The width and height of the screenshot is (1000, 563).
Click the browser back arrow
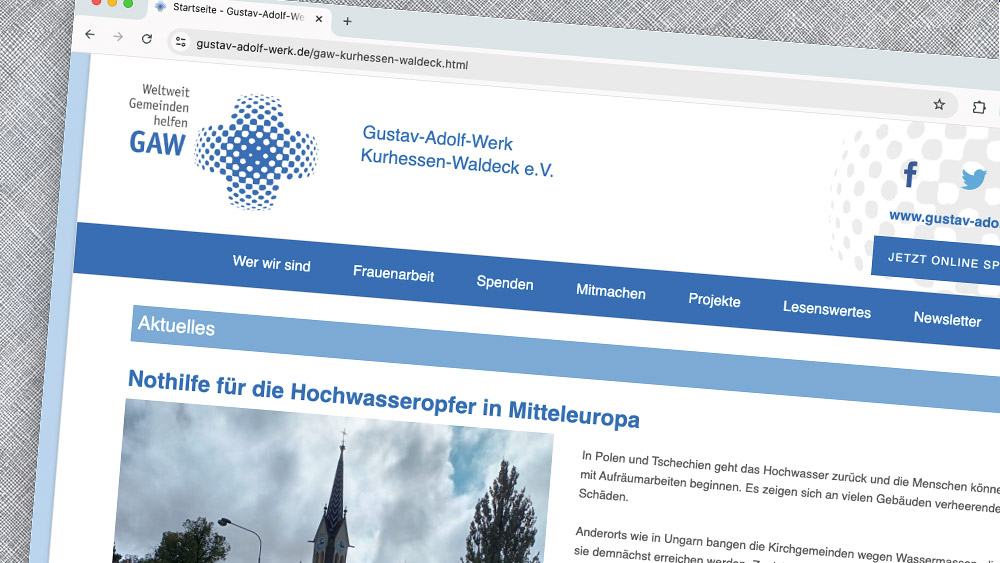tap(90, 34)
